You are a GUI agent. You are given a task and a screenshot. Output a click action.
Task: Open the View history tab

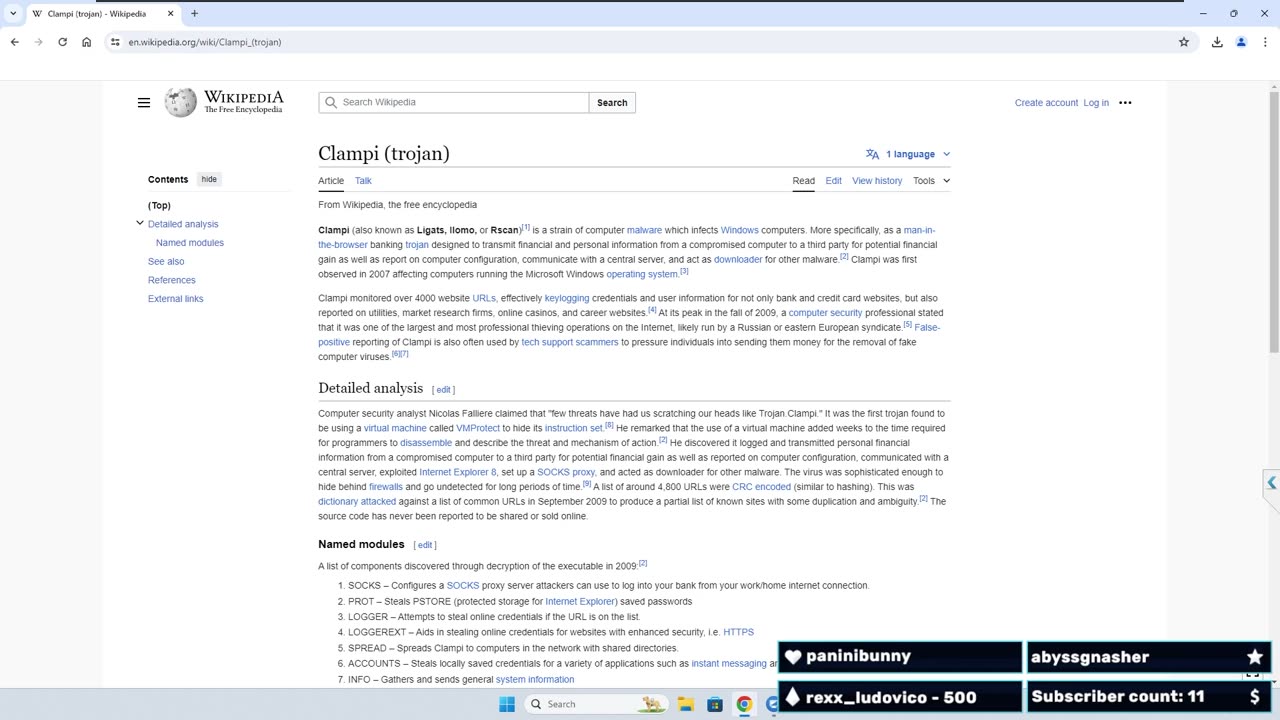point(877,181)
